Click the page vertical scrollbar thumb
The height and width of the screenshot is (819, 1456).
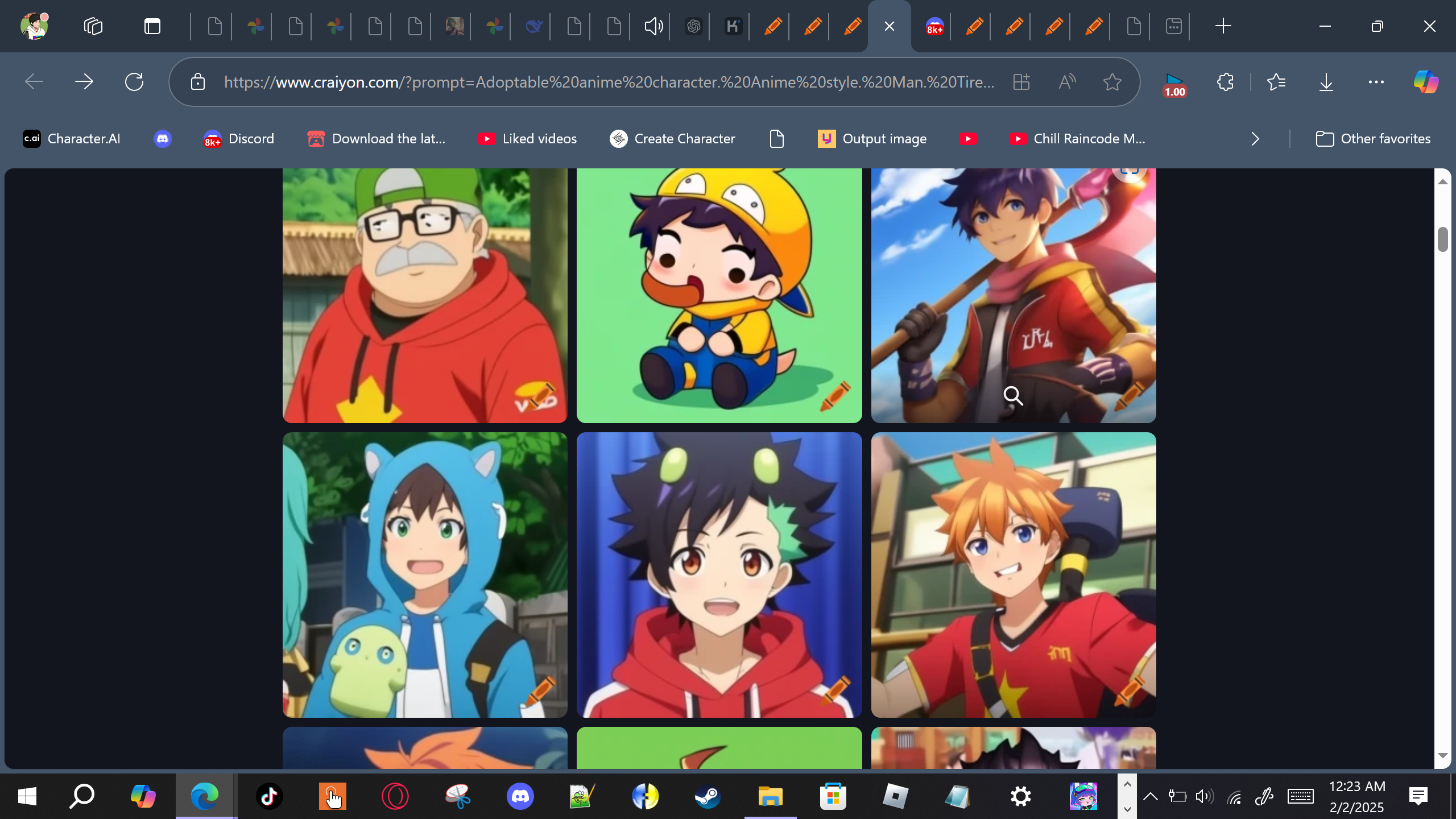[x=1442, y=239]
